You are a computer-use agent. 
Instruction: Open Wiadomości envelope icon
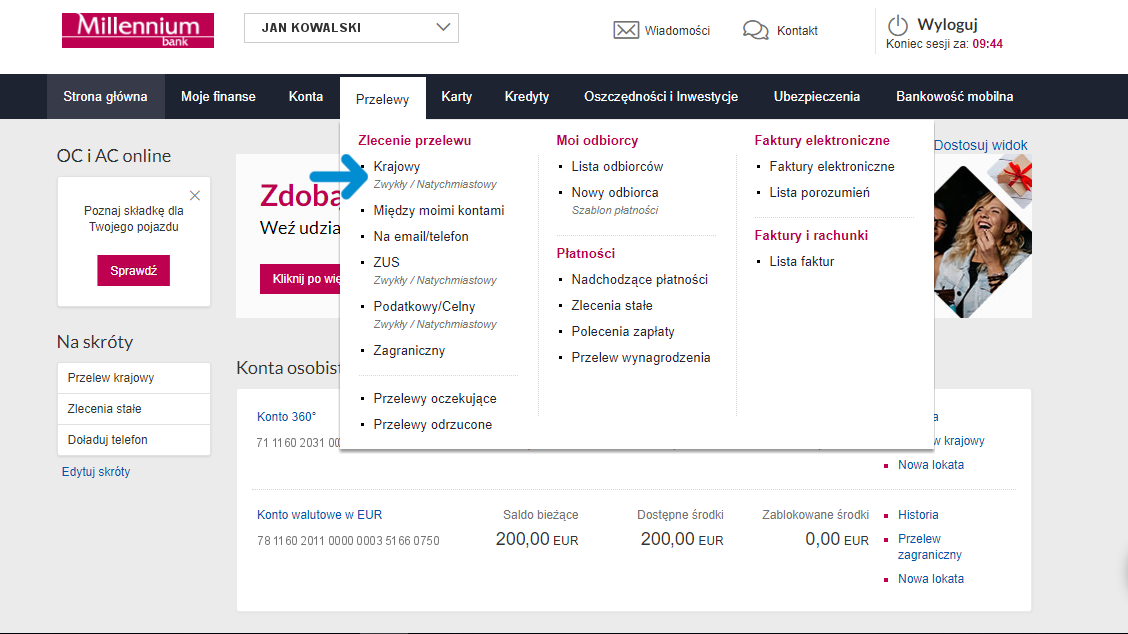(626, 30)
